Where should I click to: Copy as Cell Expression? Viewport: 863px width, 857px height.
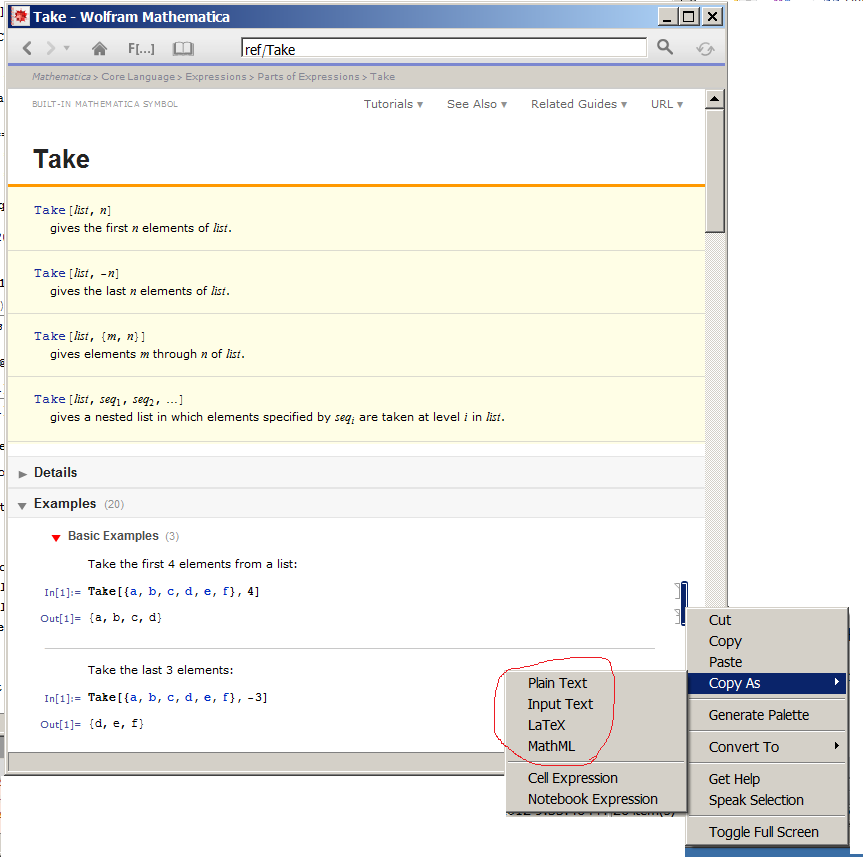[x=596, y=778]
